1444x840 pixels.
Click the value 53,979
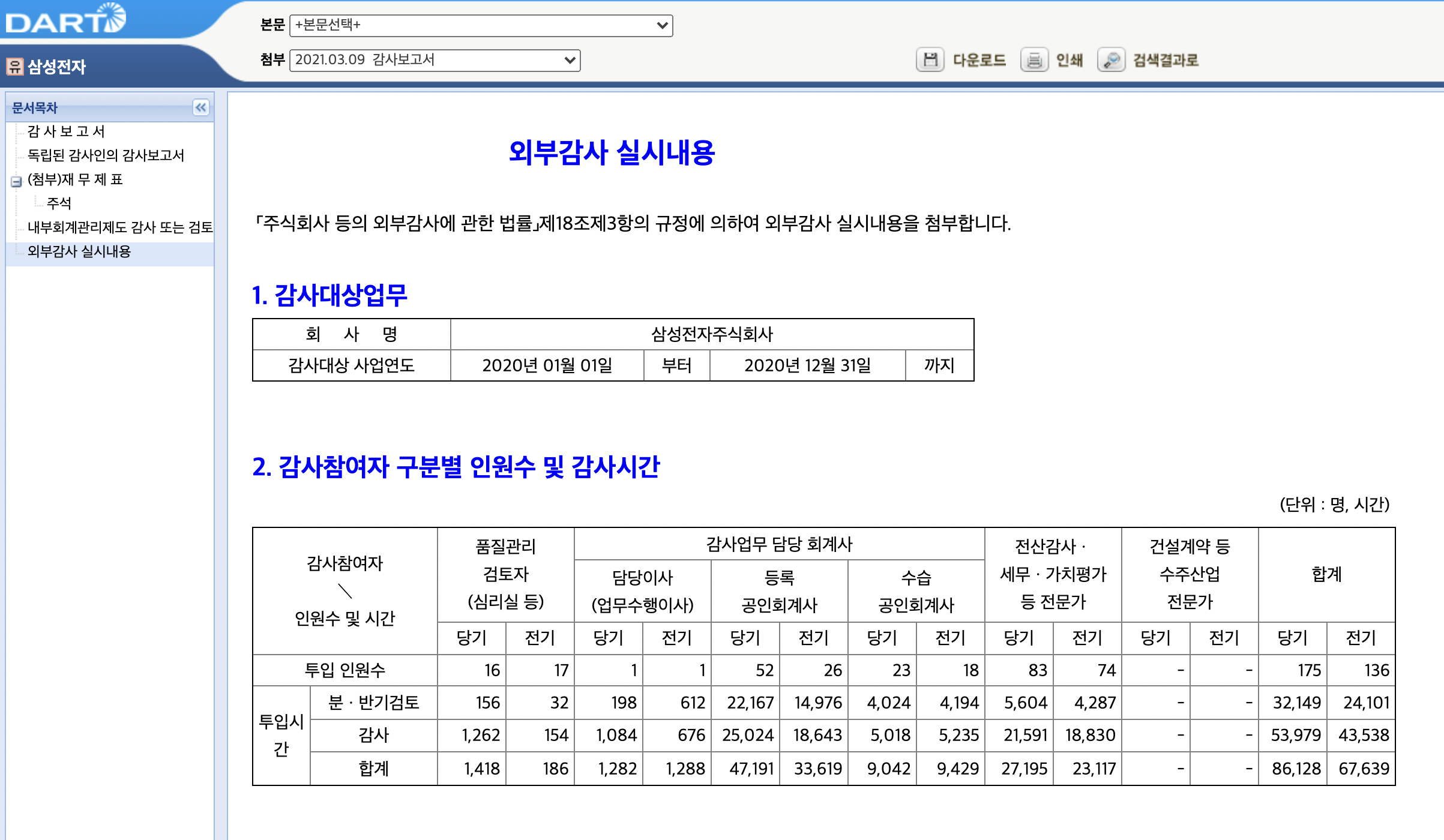pyautogui.click(x=1296, y=735)
